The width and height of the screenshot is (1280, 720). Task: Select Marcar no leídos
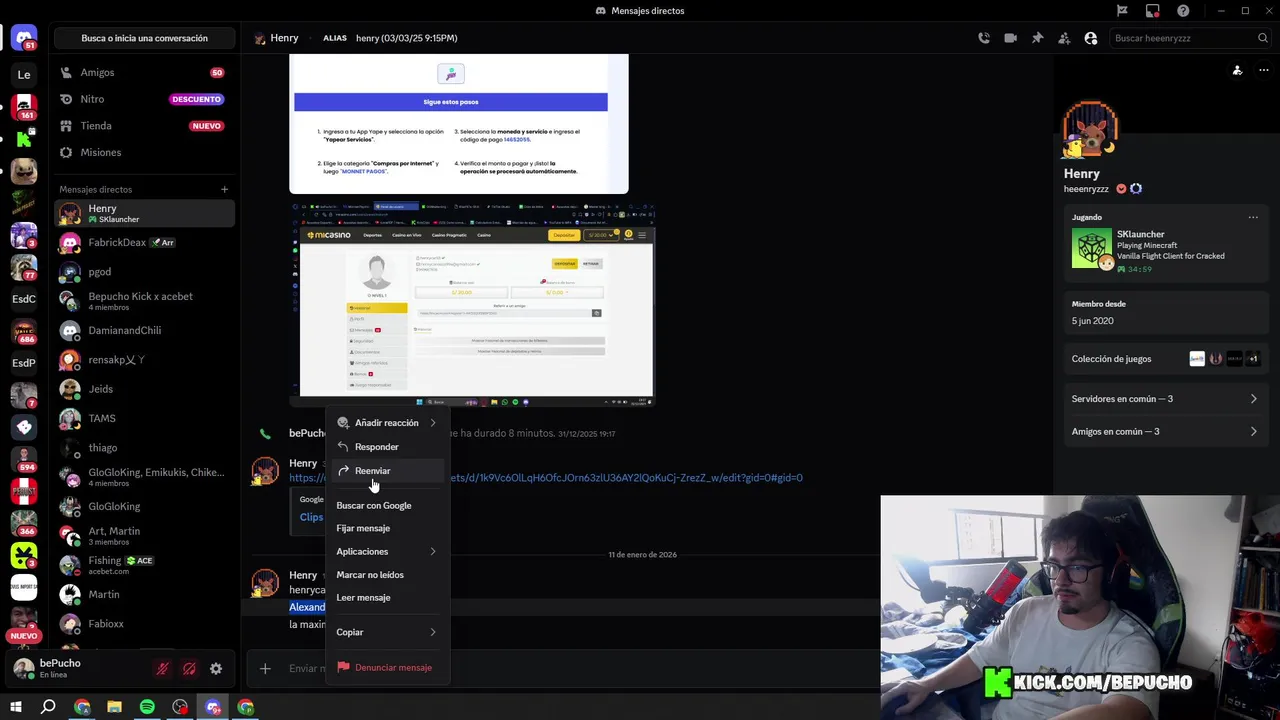pos(387,575)
